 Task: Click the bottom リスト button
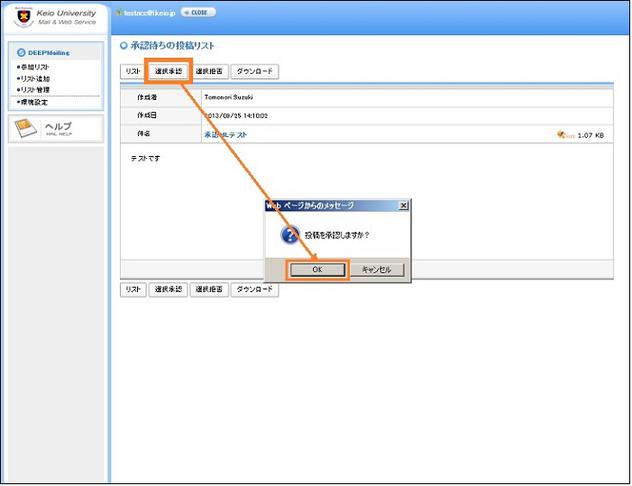(132, 290)
